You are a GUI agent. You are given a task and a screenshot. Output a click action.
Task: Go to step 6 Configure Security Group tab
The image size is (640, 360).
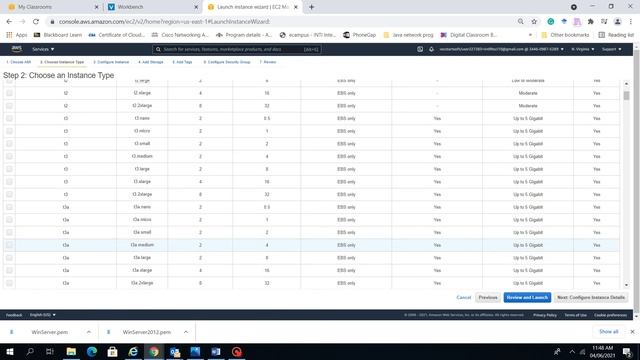[x=227, y=62]
